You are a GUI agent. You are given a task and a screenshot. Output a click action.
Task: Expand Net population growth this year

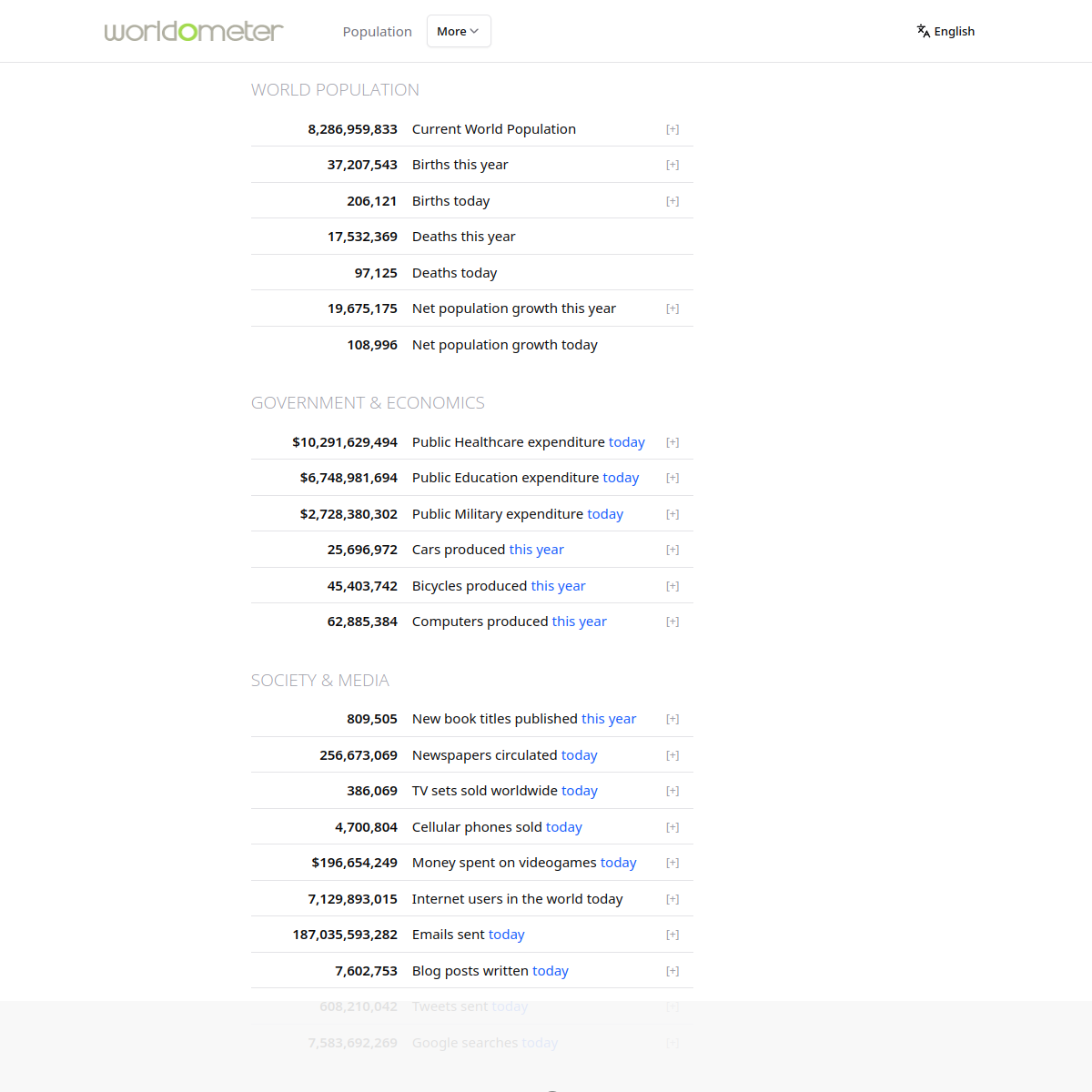pyautogui.click(x=672, y=308)
